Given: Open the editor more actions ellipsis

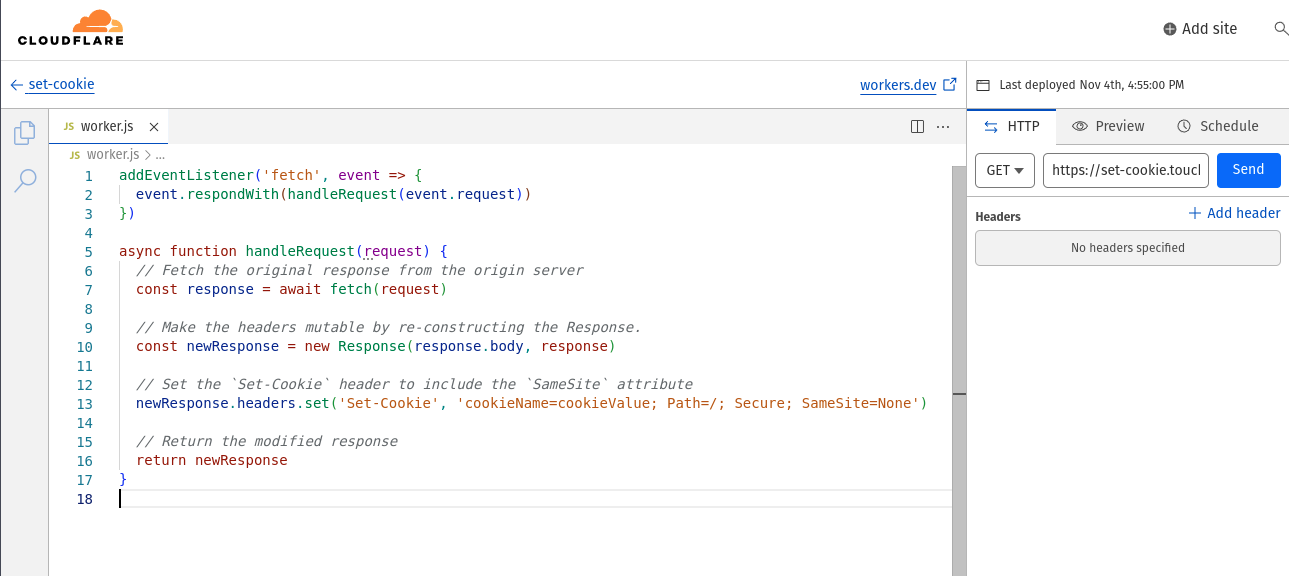Looking at the screenshot, I should (943, 127).
